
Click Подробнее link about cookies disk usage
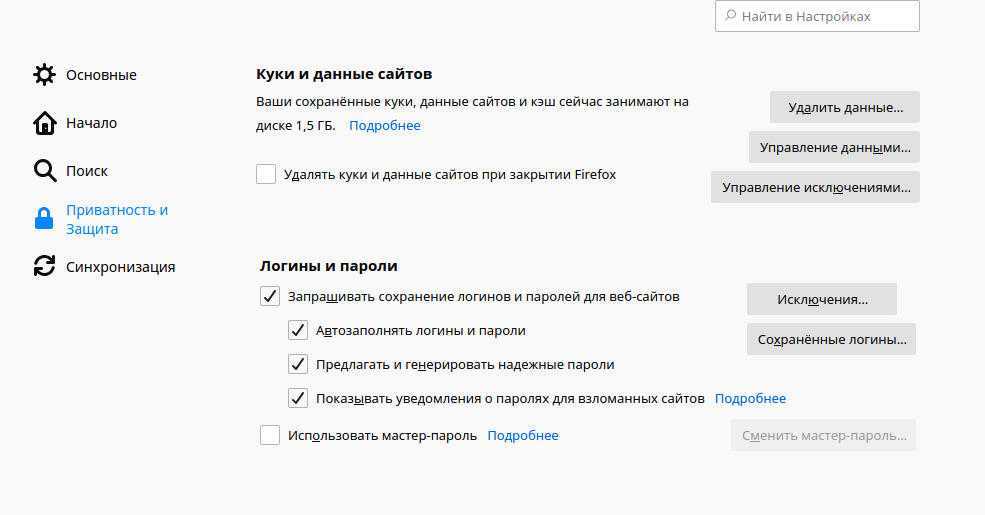coord(385,126)
